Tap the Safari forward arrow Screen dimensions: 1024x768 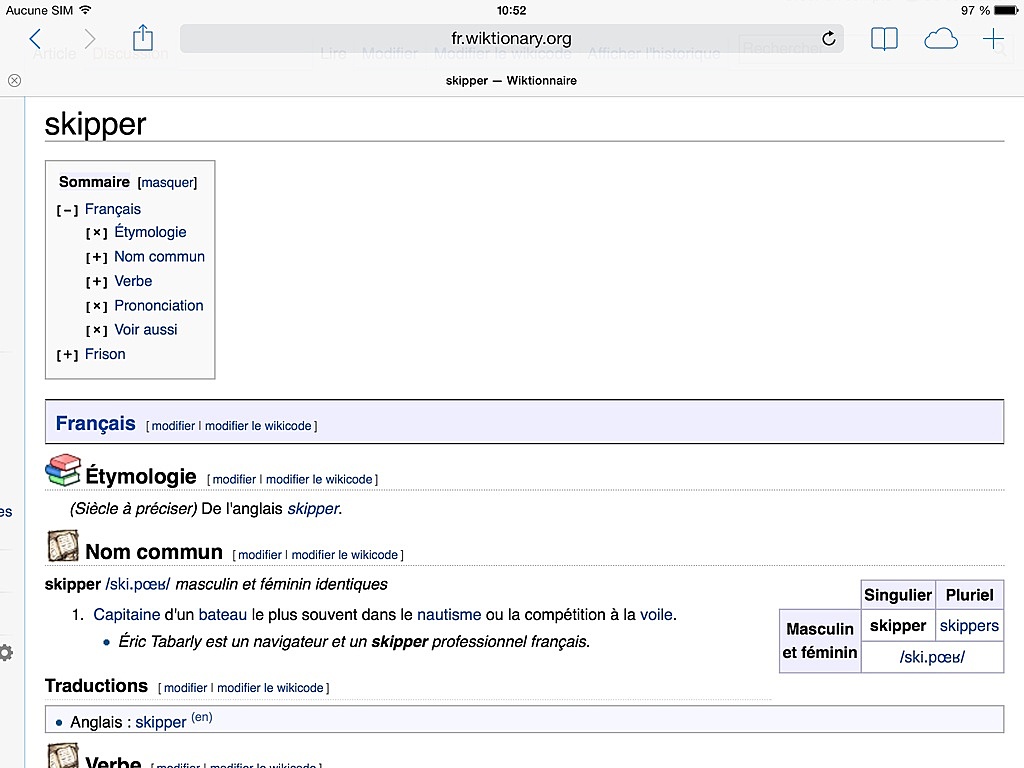(89, 39)
